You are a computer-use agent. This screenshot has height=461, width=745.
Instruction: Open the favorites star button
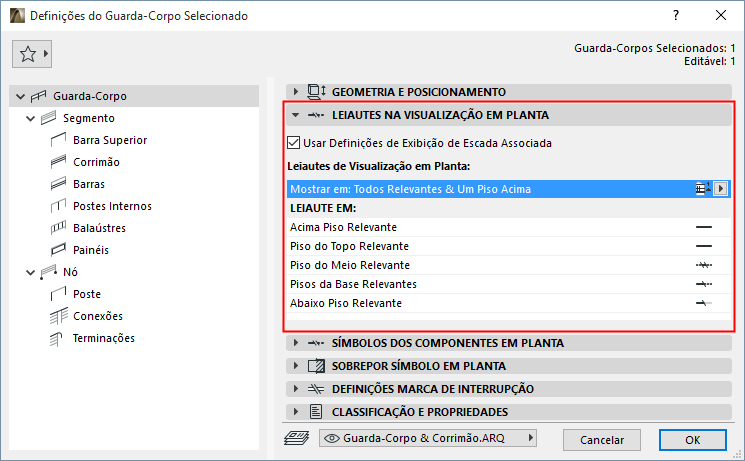(x=34, y=54)
